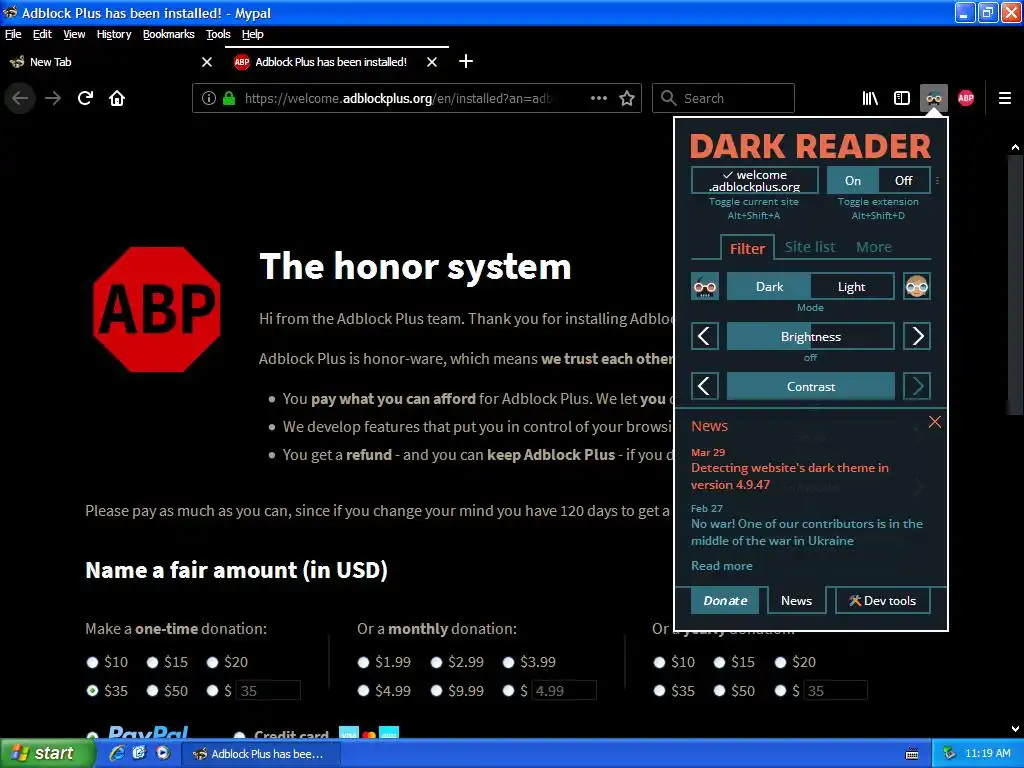Open Dark Reader Dev tools
1024x768 pixels.
pos(882,601)
